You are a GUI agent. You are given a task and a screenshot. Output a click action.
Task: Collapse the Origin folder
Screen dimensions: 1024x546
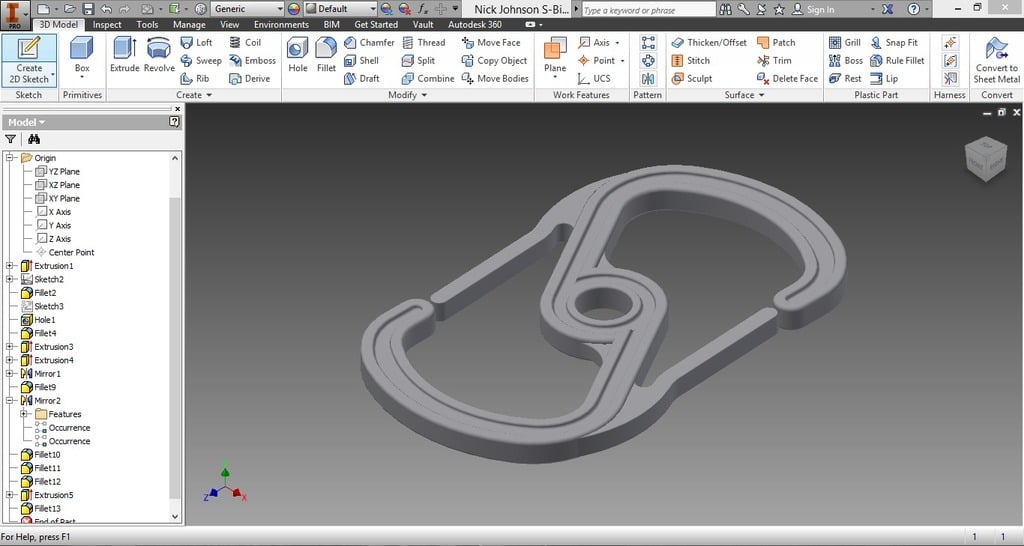[10, 157]
